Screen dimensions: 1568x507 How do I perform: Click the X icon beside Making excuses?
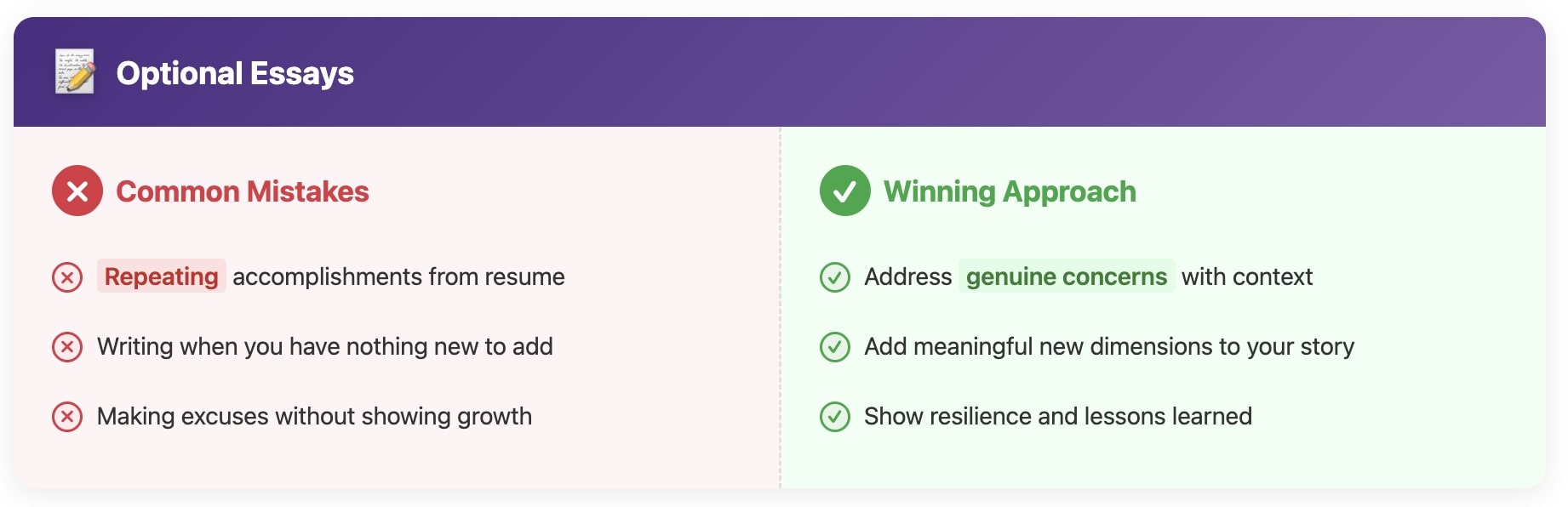tap(67, 417)
